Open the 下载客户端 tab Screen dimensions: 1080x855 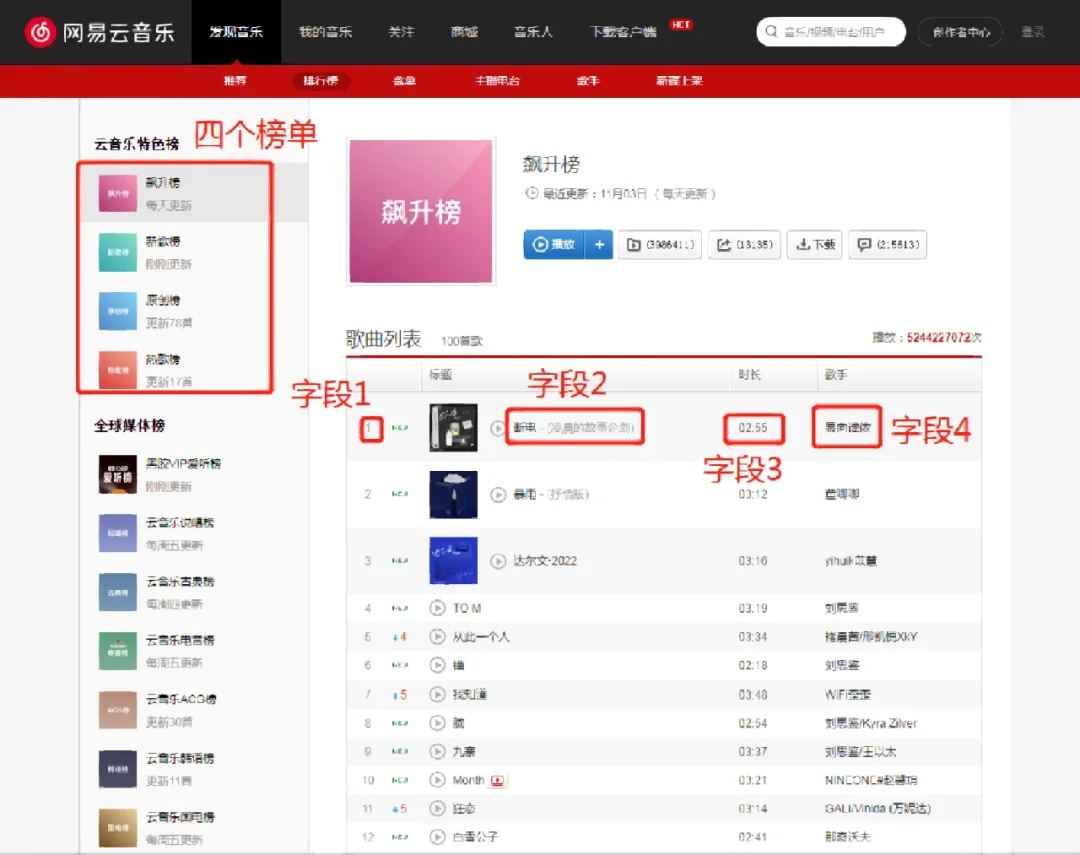coord(623,32)
